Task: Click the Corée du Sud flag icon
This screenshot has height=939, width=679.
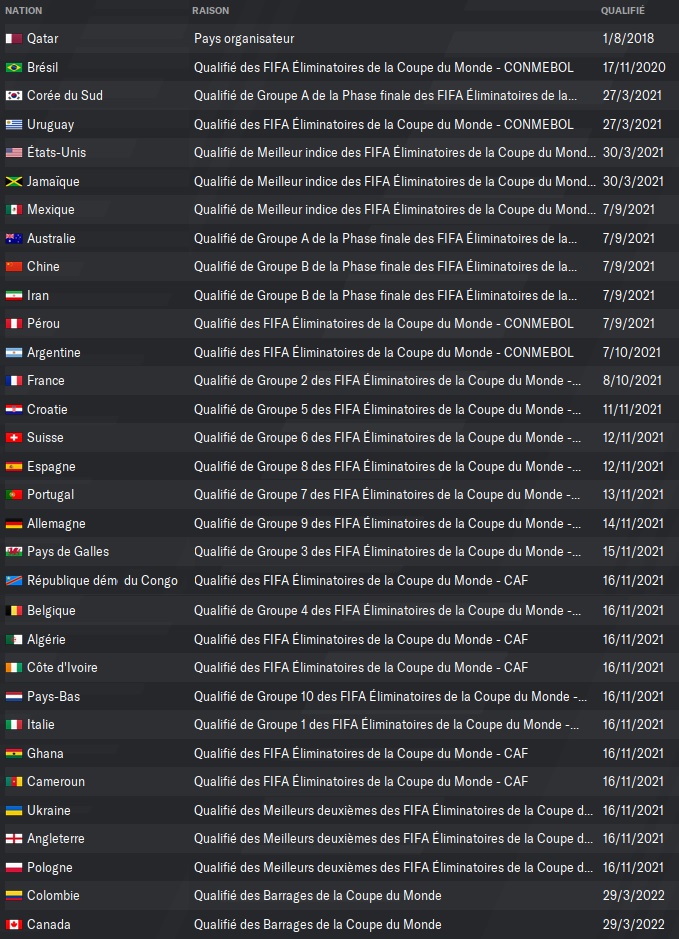Action: tap(14, 95)
